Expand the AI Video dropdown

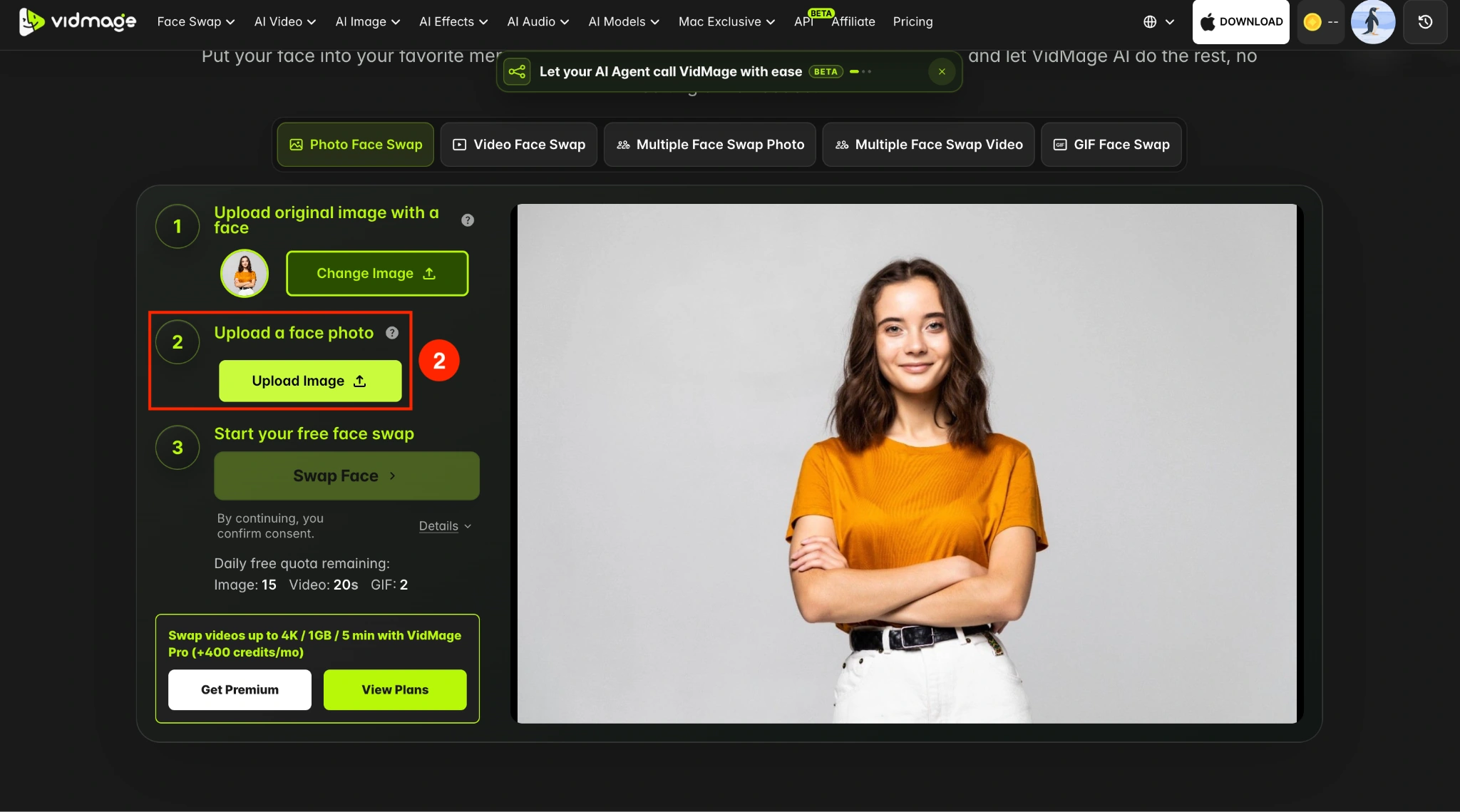tap(285, 21)
